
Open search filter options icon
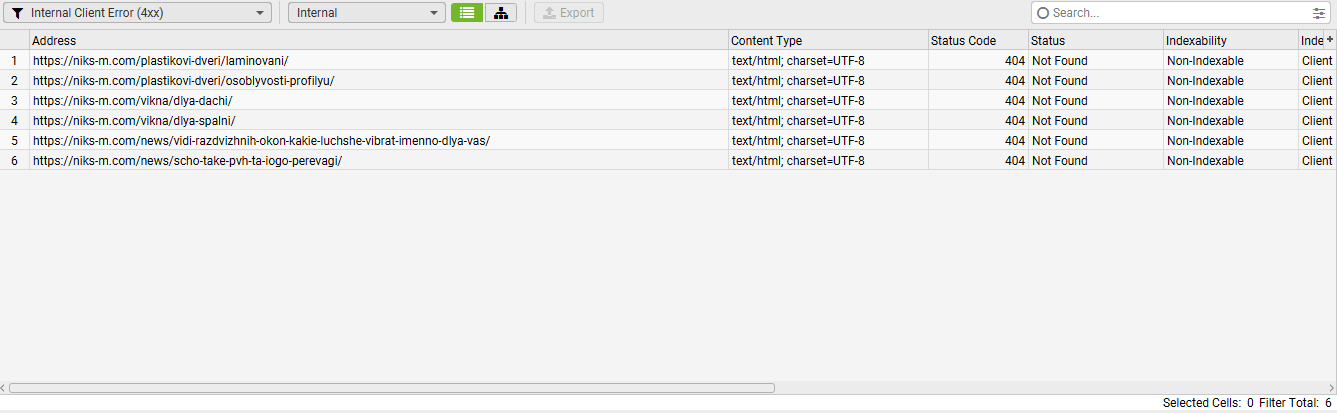pos(1319,13)
